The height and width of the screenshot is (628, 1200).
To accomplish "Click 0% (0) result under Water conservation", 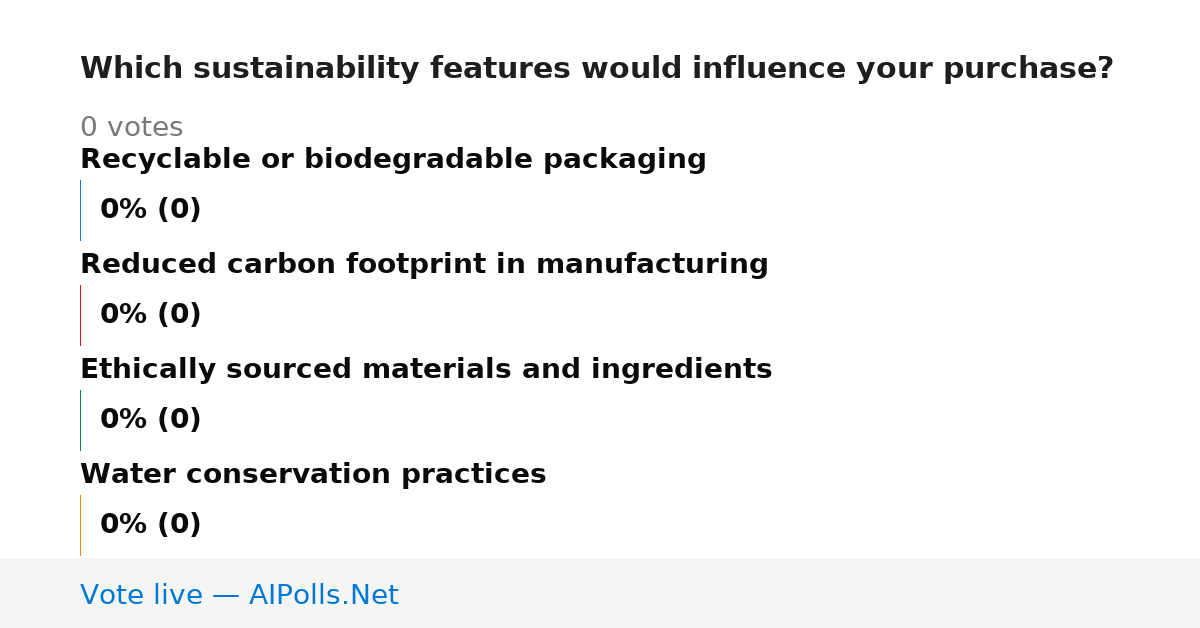I will coord(150,525).
